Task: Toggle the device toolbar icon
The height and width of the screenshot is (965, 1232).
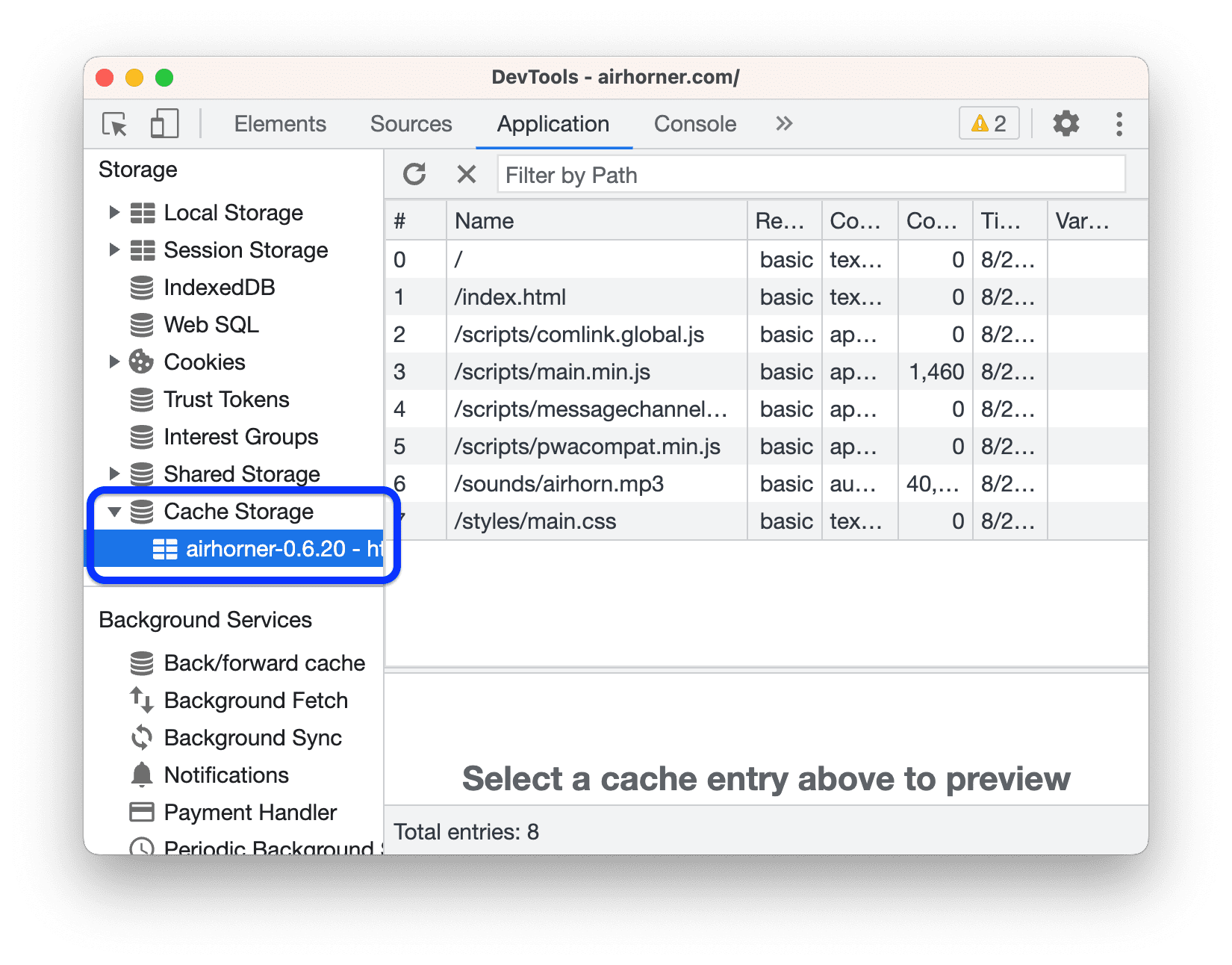Action: [x=164, y=124]
